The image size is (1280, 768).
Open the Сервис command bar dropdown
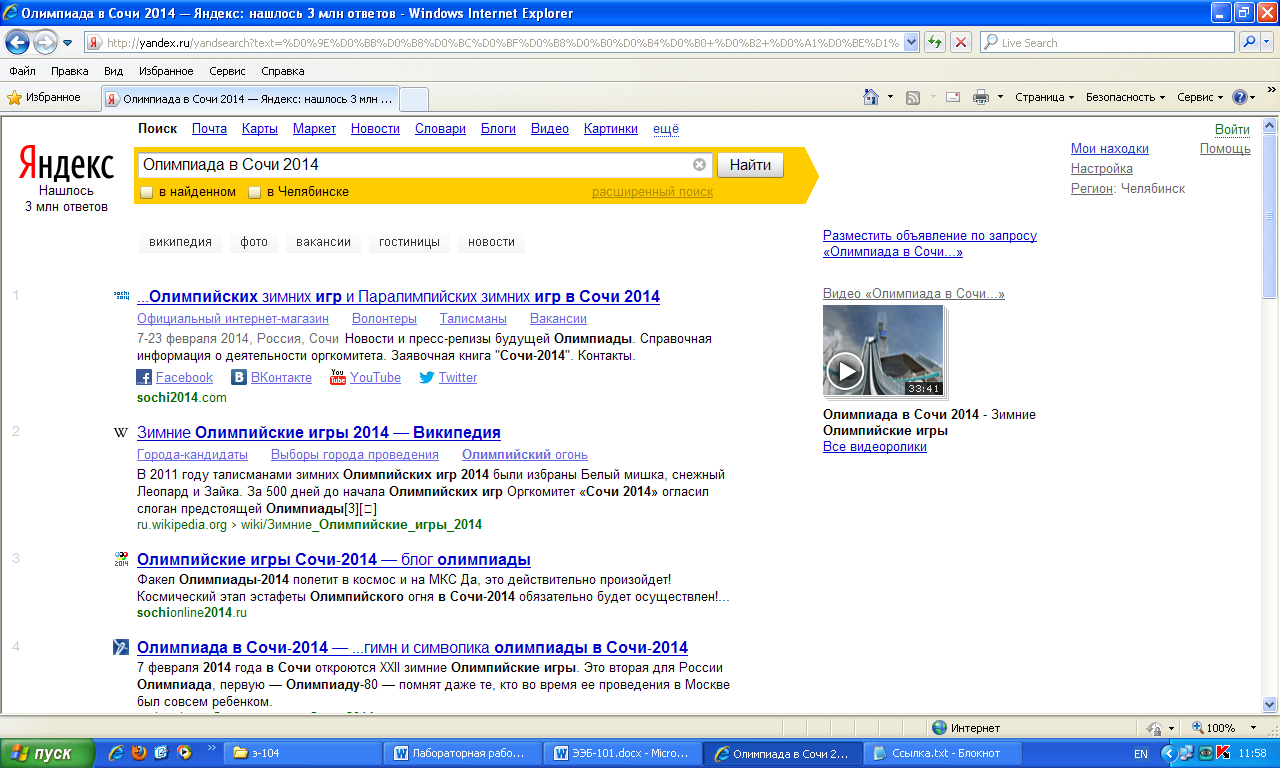tap(1200, 97)
